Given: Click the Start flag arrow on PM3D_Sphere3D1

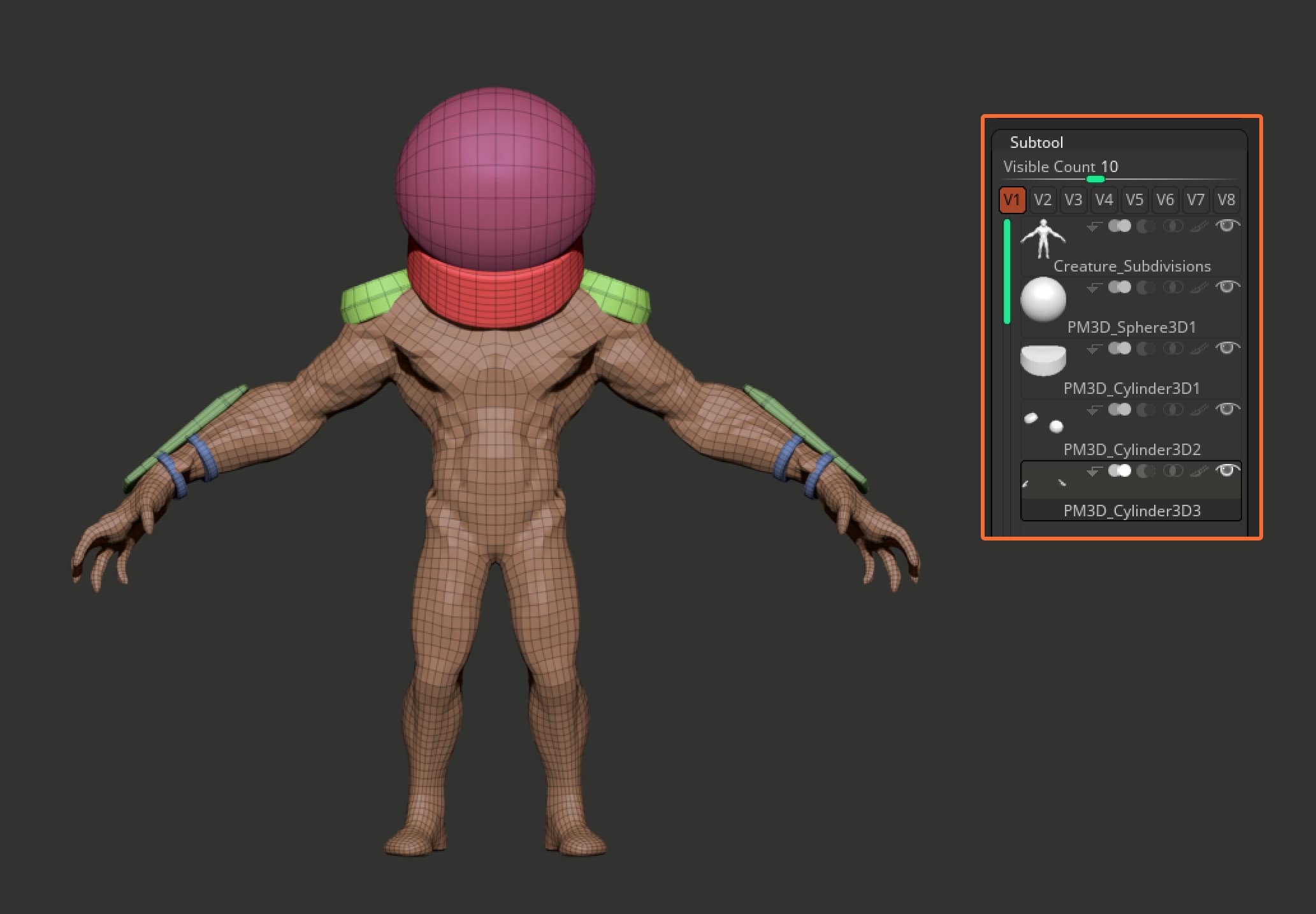Looking at the screenshot, I should (x=1094, y=287).
